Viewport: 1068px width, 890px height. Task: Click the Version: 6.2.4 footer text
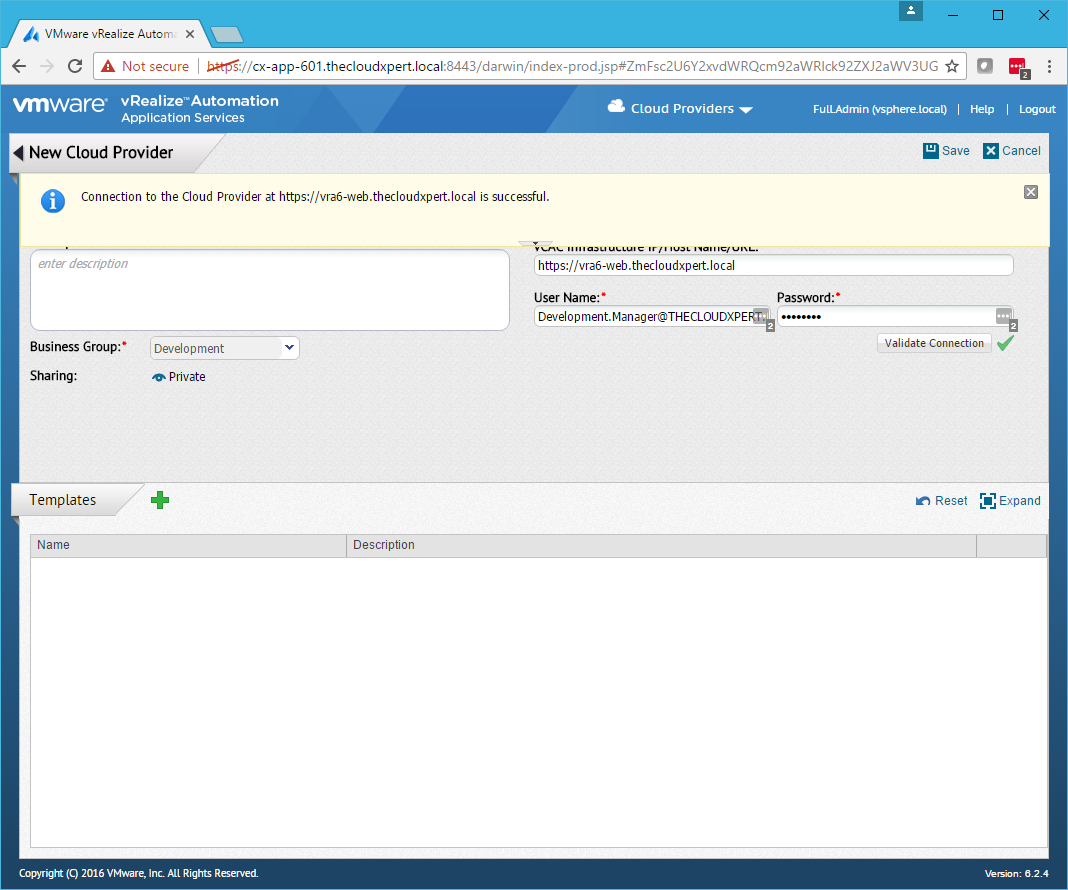pos(1016,874)
